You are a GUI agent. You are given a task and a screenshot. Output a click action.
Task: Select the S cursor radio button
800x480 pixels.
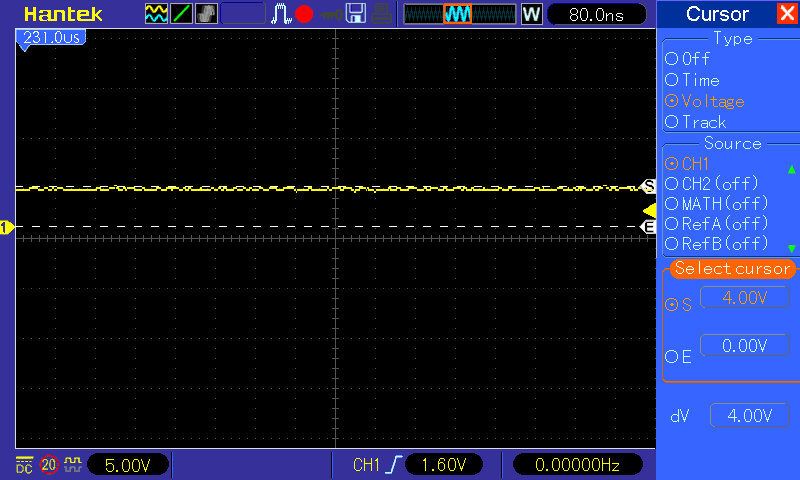pos(671,305)
